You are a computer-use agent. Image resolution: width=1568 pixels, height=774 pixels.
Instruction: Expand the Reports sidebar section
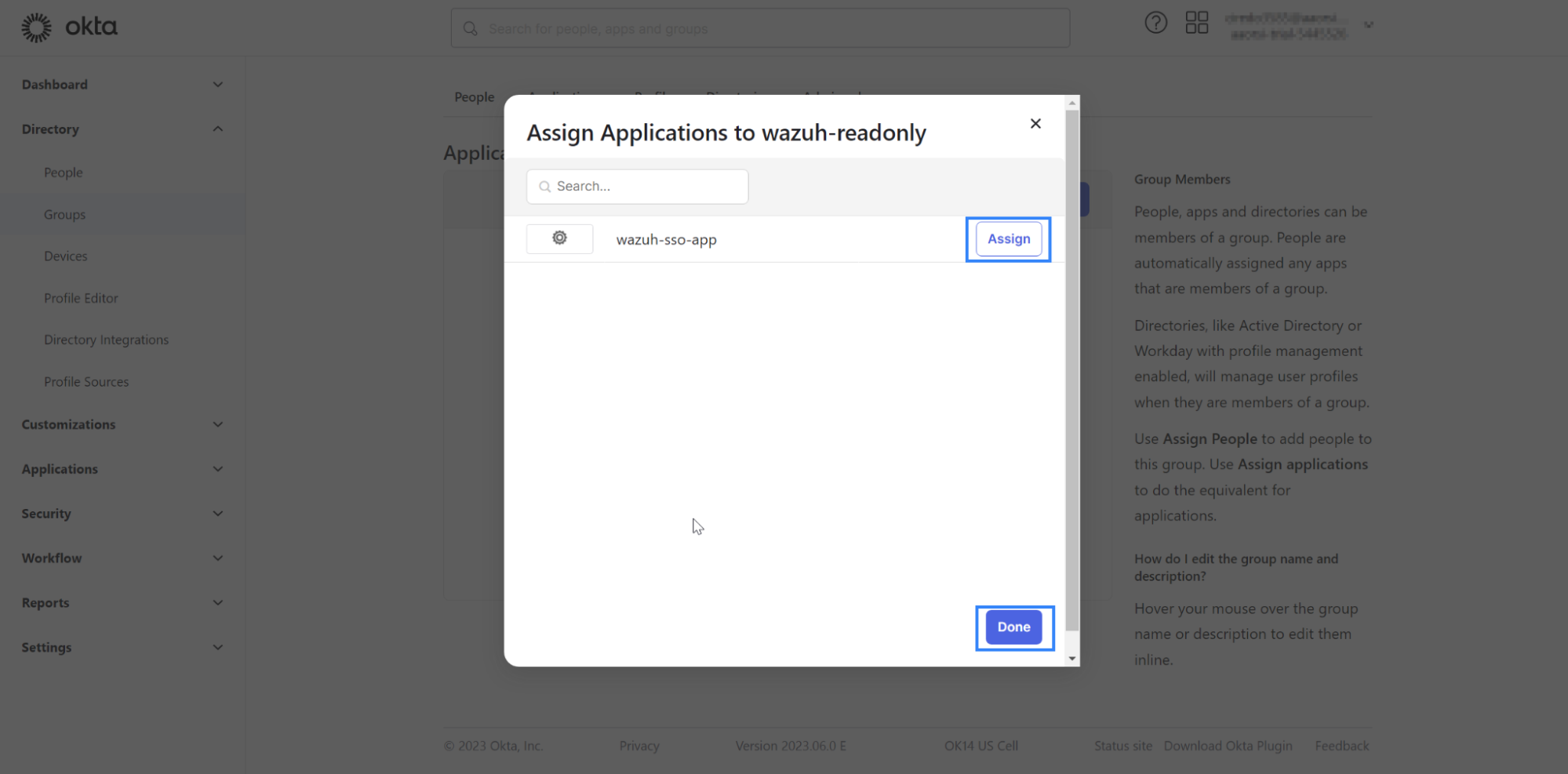218,602
